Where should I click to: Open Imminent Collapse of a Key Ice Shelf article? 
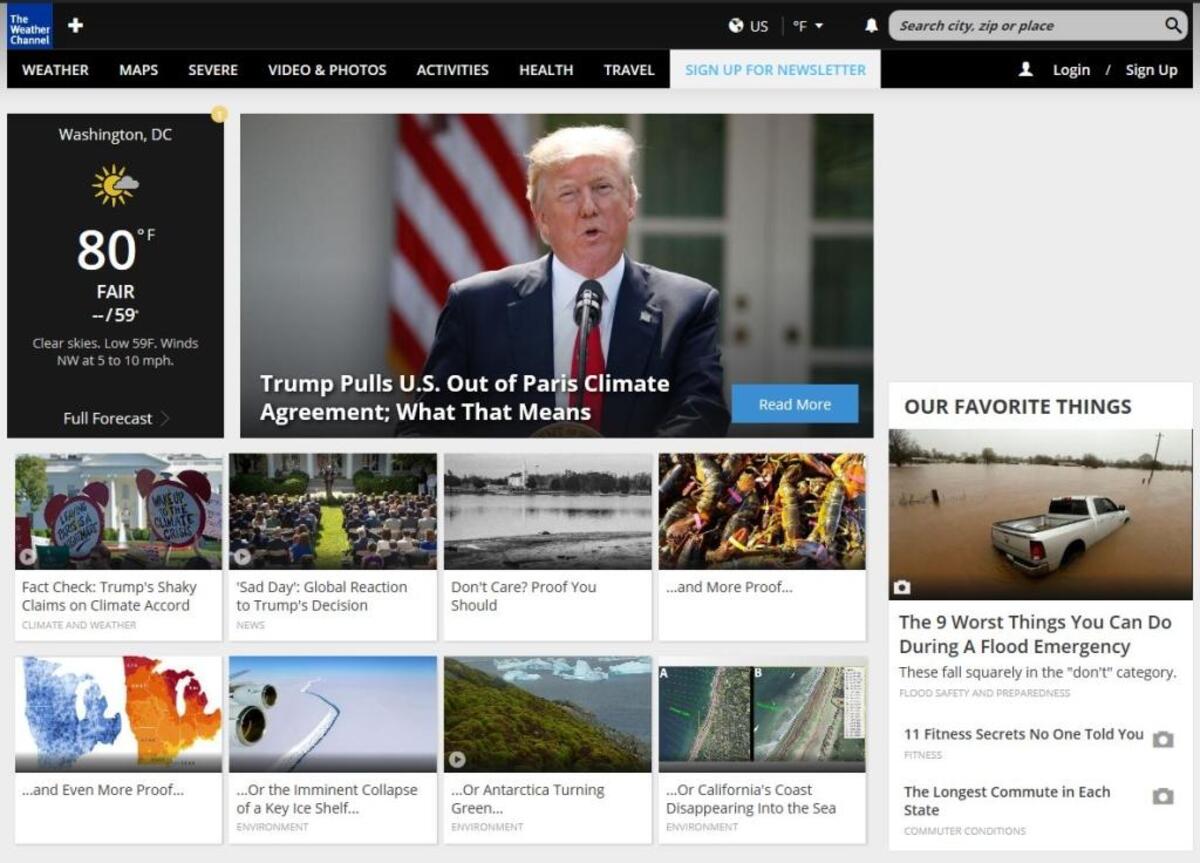click(327, 799)
